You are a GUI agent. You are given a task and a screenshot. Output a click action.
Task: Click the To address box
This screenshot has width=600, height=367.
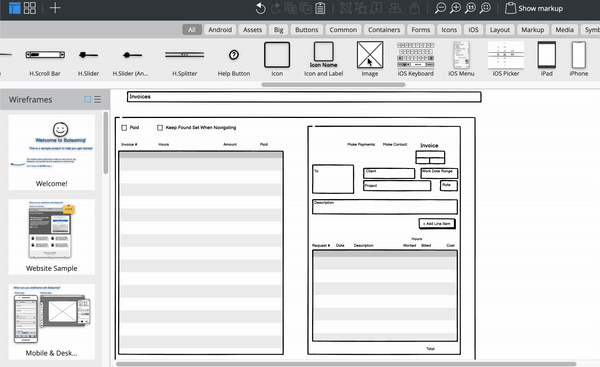[333, 179]
